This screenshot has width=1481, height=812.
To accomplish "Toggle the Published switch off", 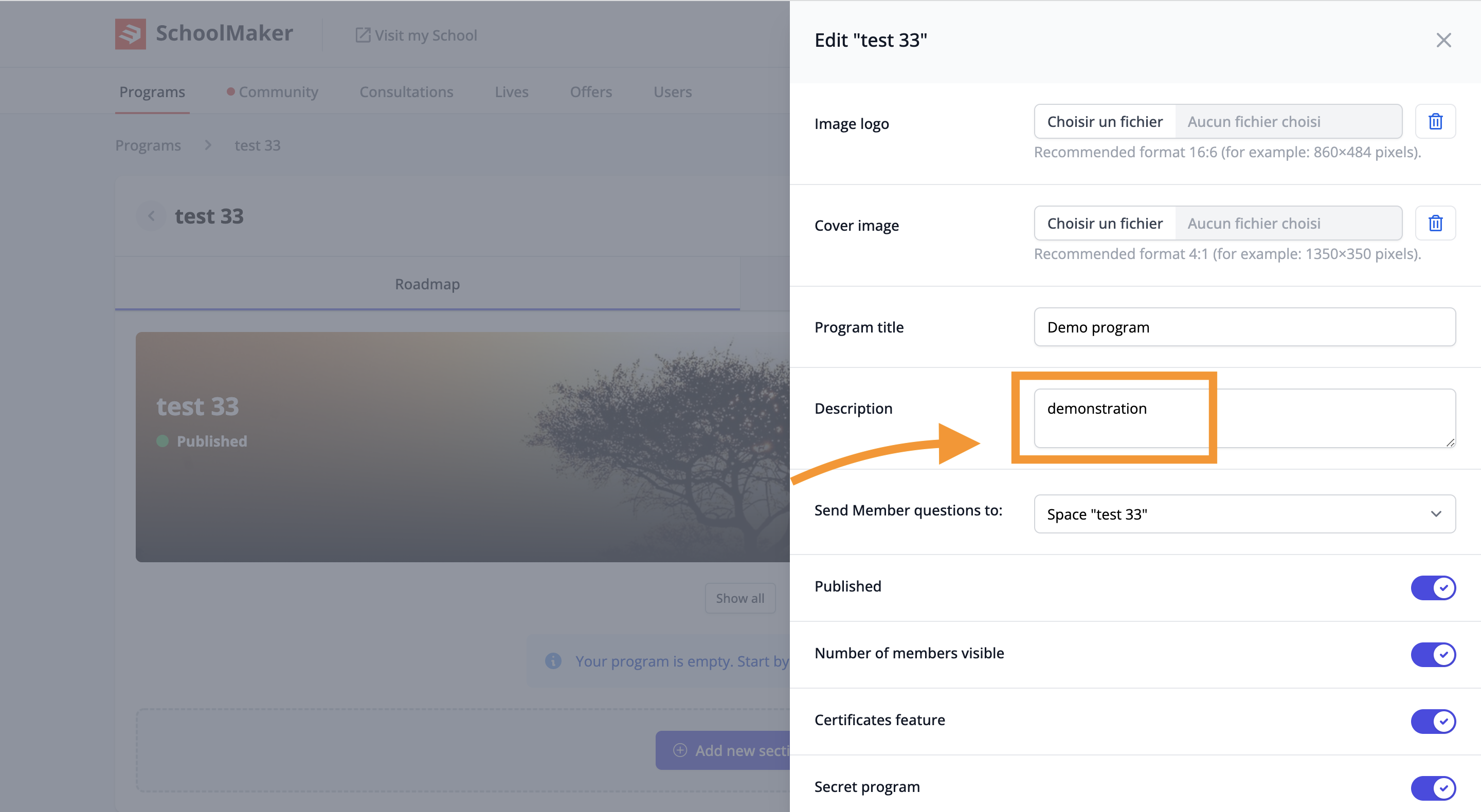I will coord(1433,587).
